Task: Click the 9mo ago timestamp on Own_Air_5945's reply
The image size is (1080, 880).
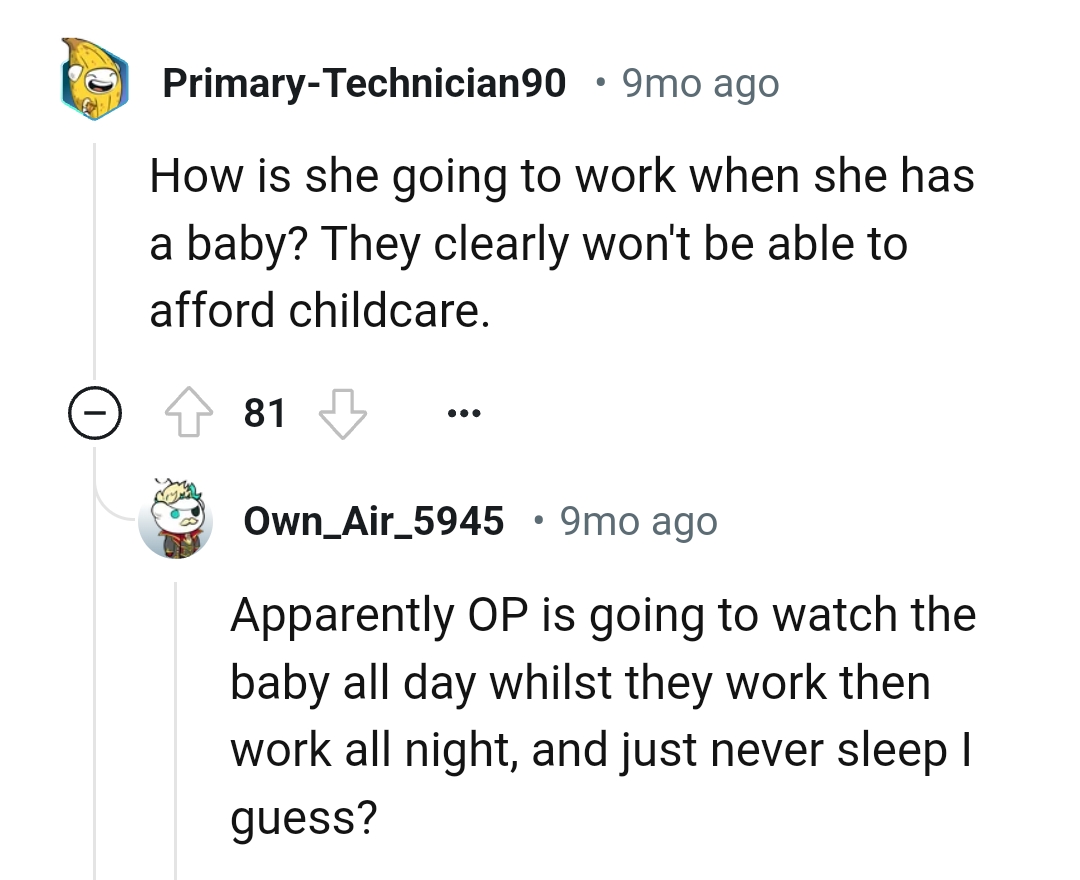Action: click(x=637, y=521)
